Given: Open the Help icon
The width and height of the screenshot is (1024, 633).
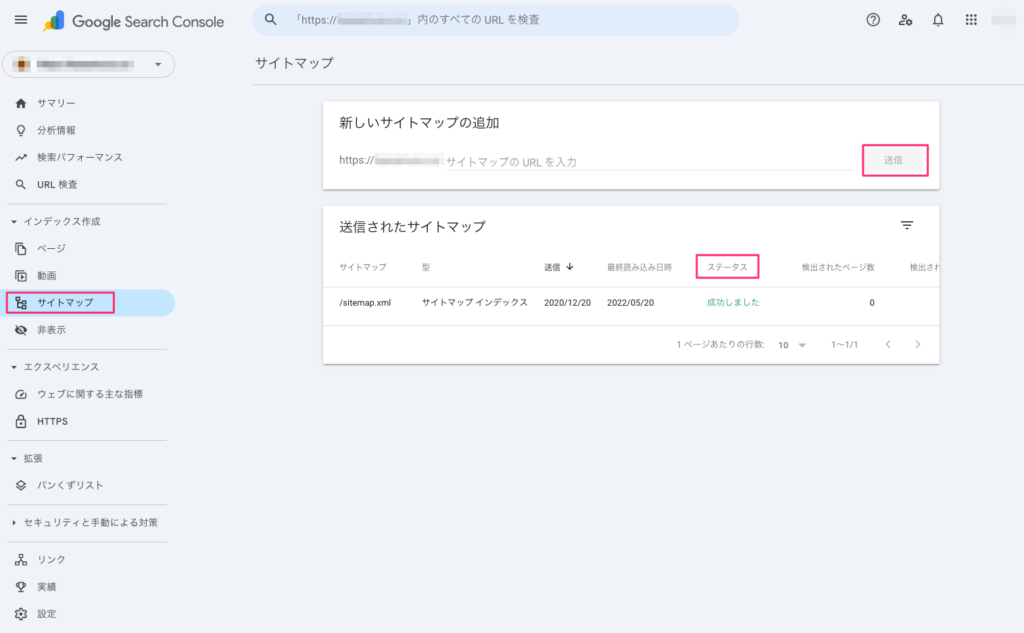Looking at the screenshot, I should [x=873, y=19].
